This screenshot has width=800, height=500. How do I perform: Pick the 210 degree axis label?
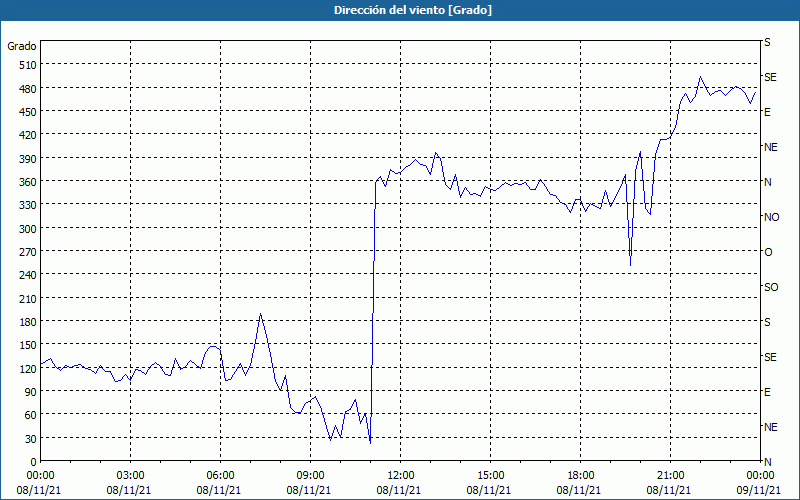pos(28,298)
